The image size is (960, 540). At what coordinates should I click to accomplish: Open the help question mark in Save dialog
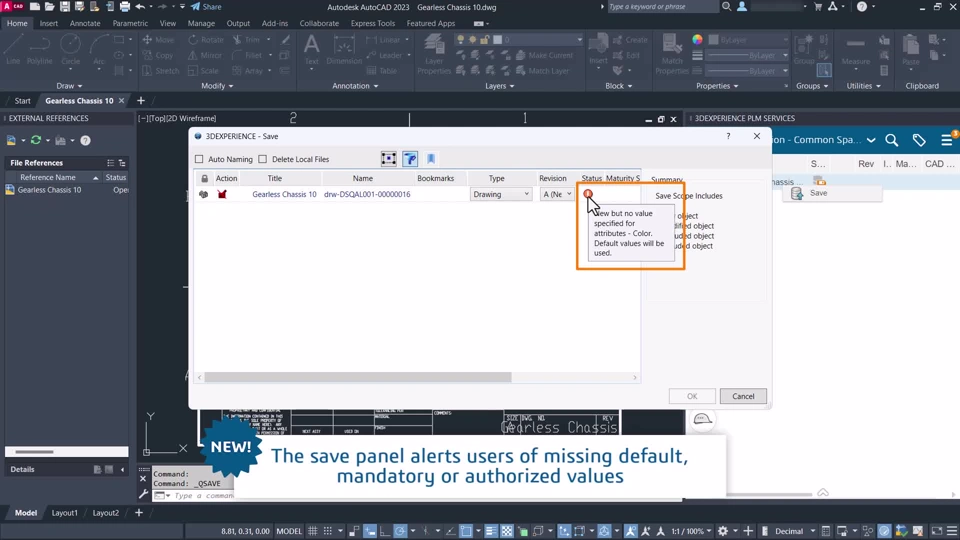pos(728,136)
